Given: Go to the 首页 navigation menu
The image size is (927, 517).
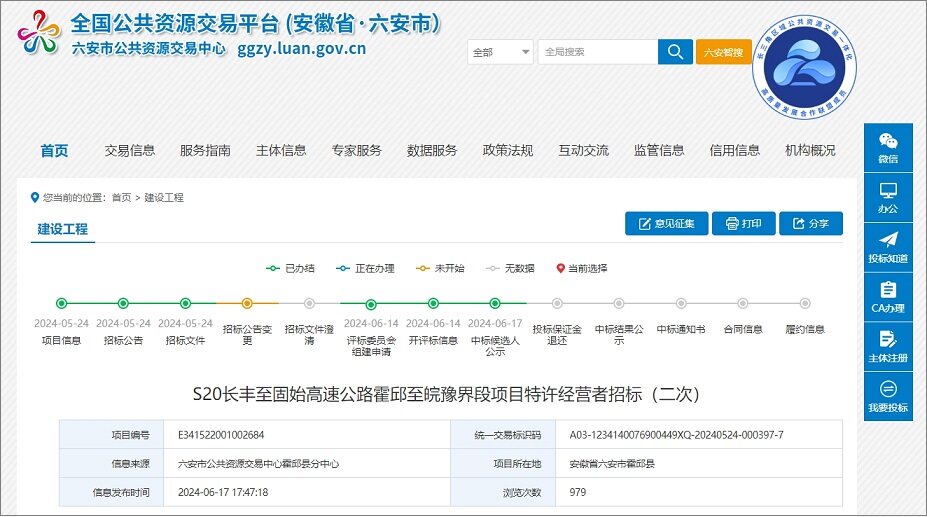Looking at the screenshot, I should (x=54, y=151).
